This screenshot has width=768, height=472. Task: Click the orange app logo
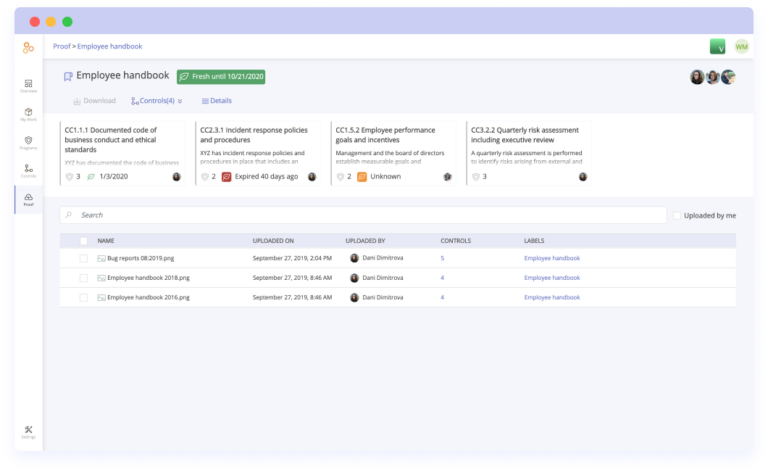click(28, 47)
